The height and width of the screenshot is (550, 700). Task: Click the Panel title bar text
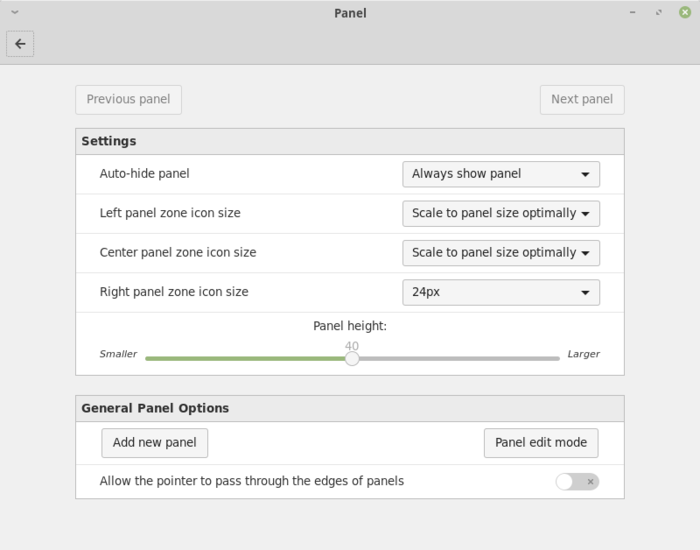(x=350, y=13)
